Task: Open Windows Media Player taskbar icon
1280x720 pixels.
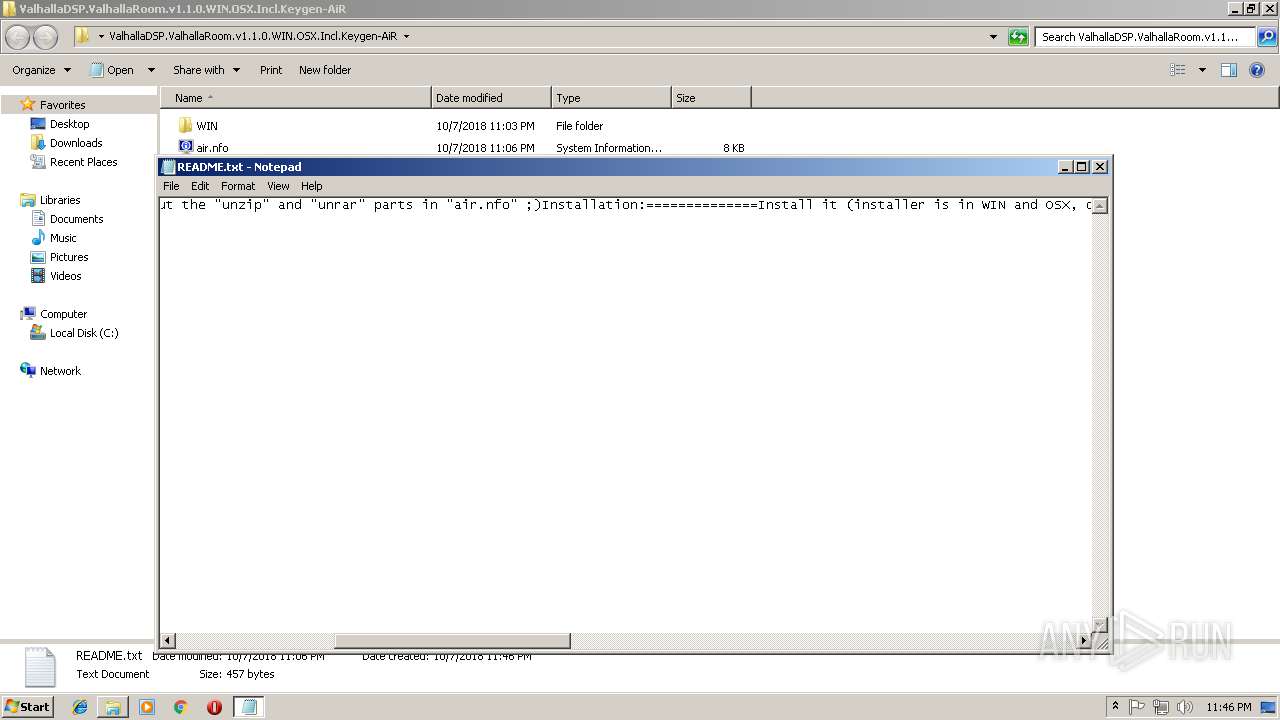Action: click(147, 707)
